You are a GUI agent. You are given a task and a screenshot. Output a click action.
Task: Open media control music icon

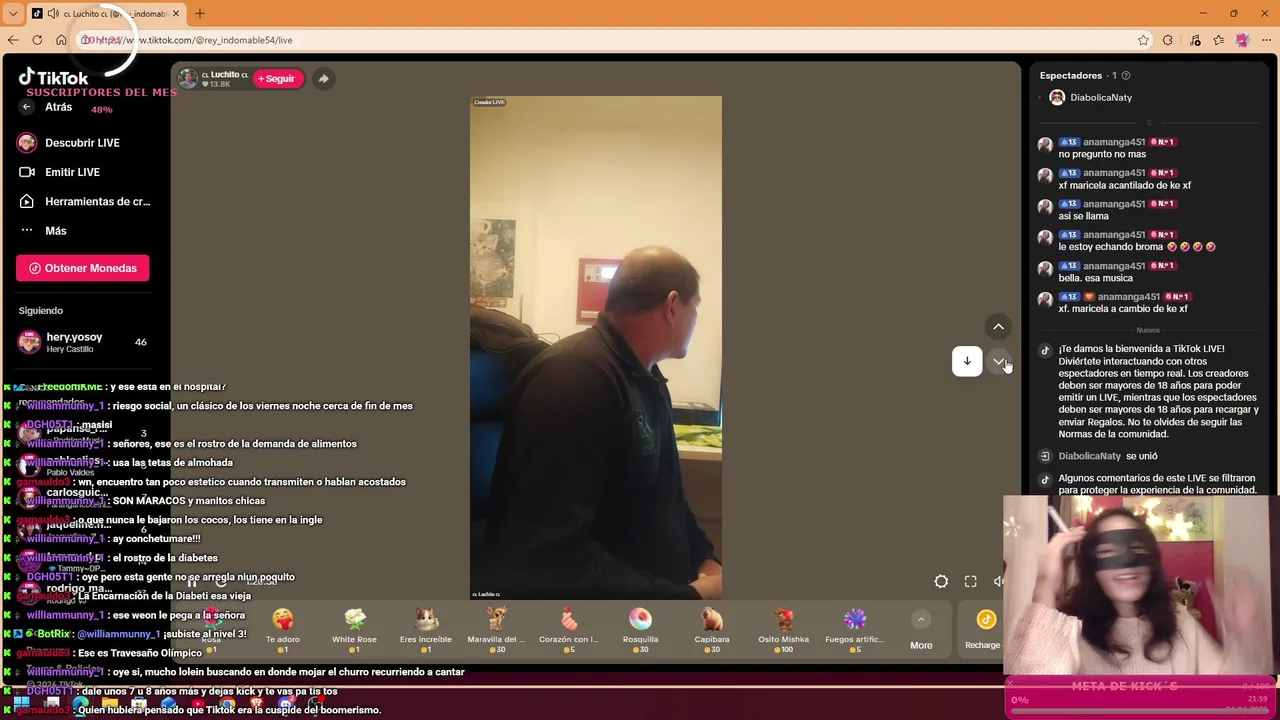pos(1195,40)
